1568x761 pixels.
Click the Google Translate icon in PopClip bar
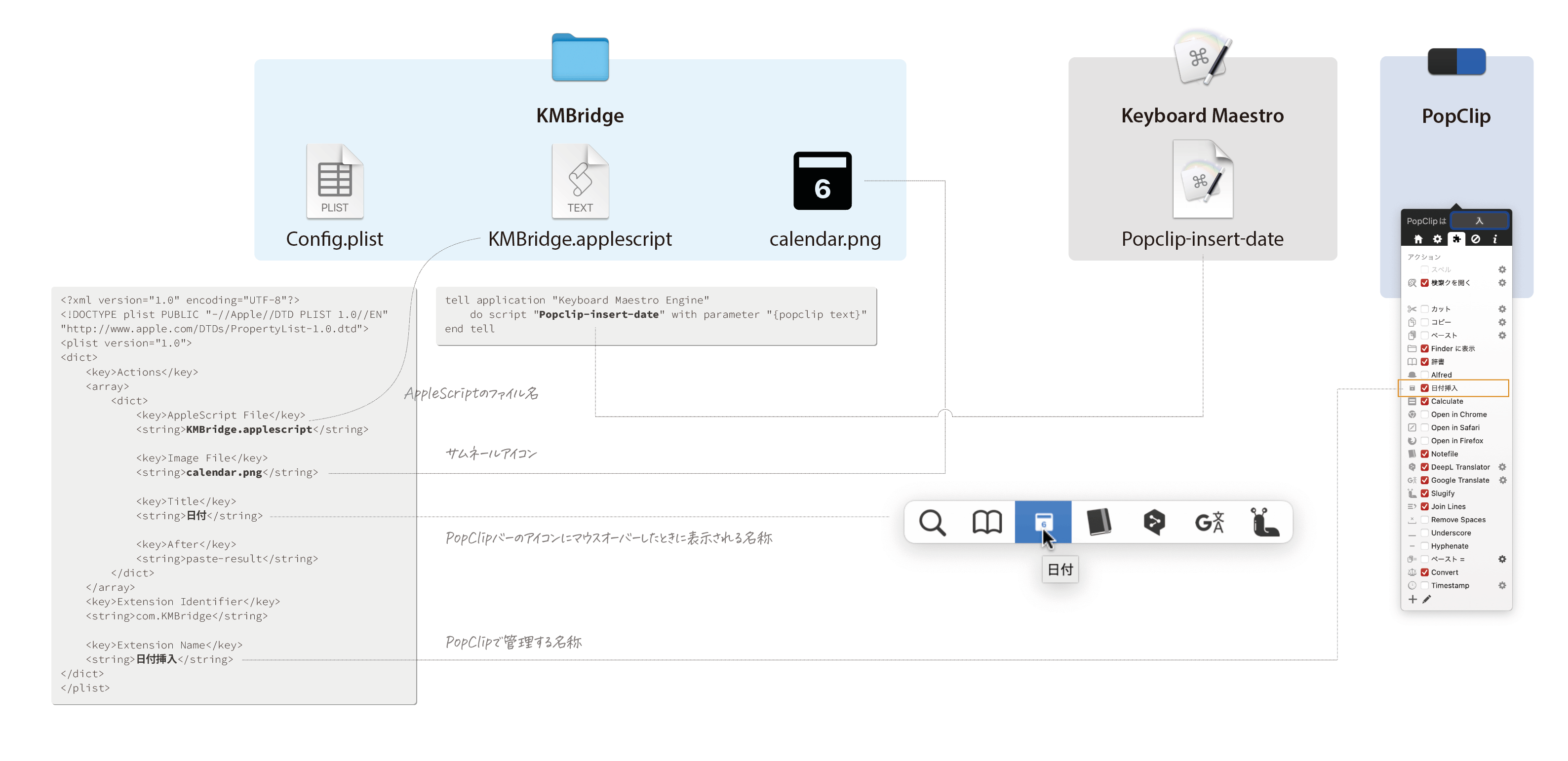click(x=1209, y=522)
